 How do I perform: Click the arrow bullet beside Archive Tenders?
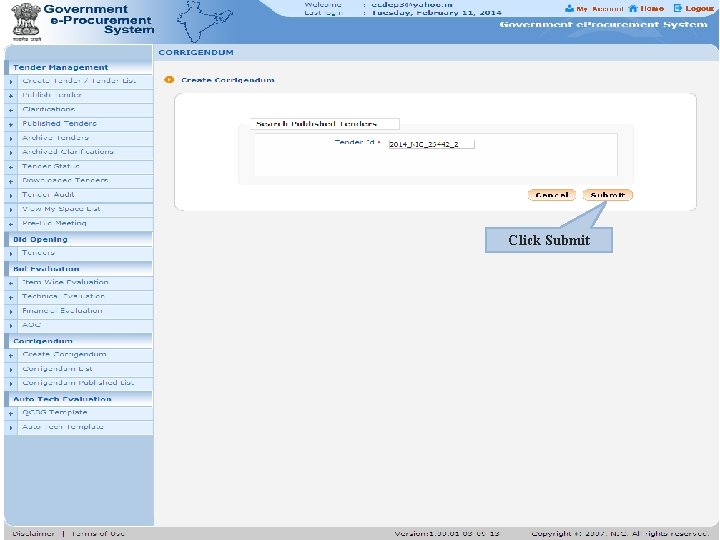11,139
